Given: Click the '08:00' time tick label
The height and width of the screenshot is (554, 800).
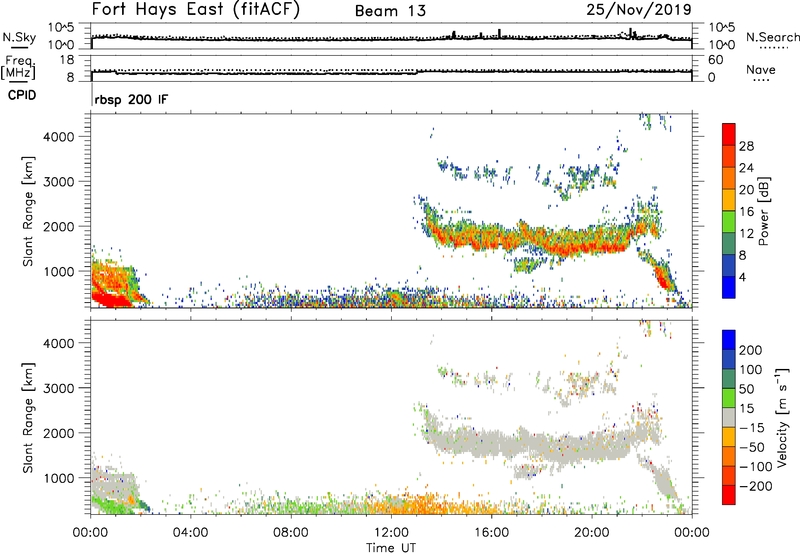Looking at the screenshot, I should (290, 532).
